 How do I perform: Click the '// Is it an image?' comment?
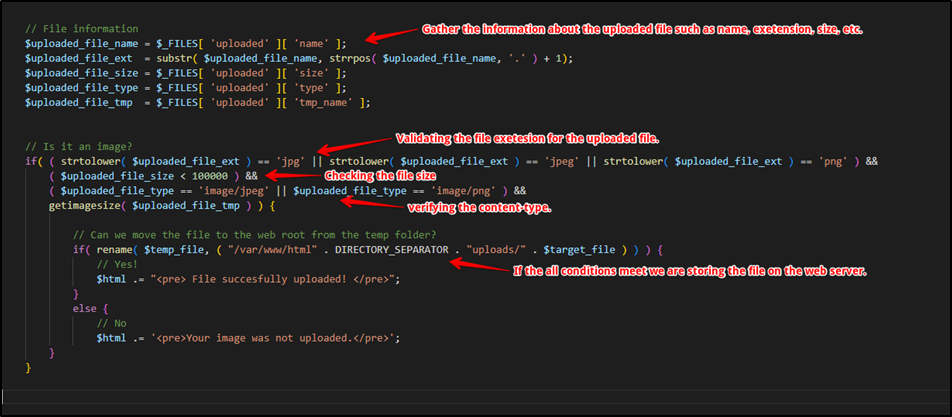pyautogui.click(x=78, y=147)
